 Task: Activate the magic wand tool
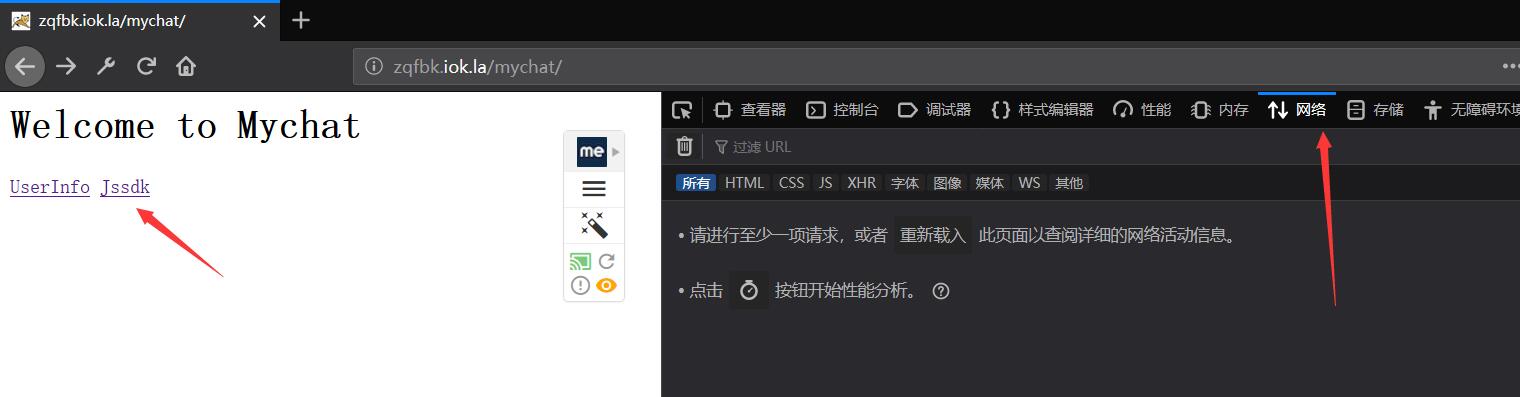click(x=594, y=225)
